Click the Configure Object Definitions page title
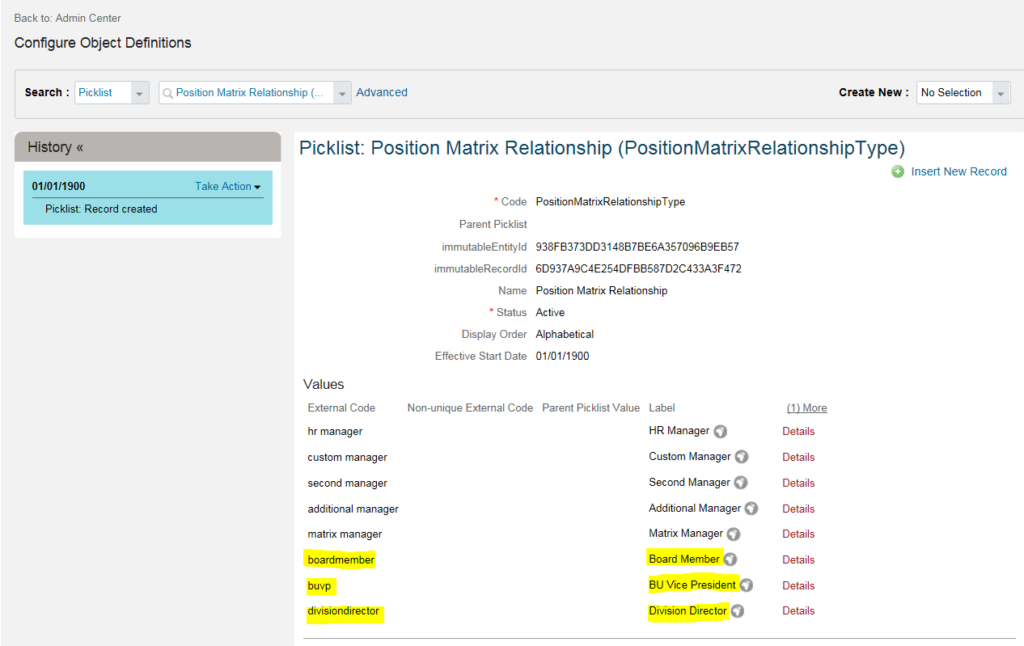1024x646 pixels. pos(103,43)
